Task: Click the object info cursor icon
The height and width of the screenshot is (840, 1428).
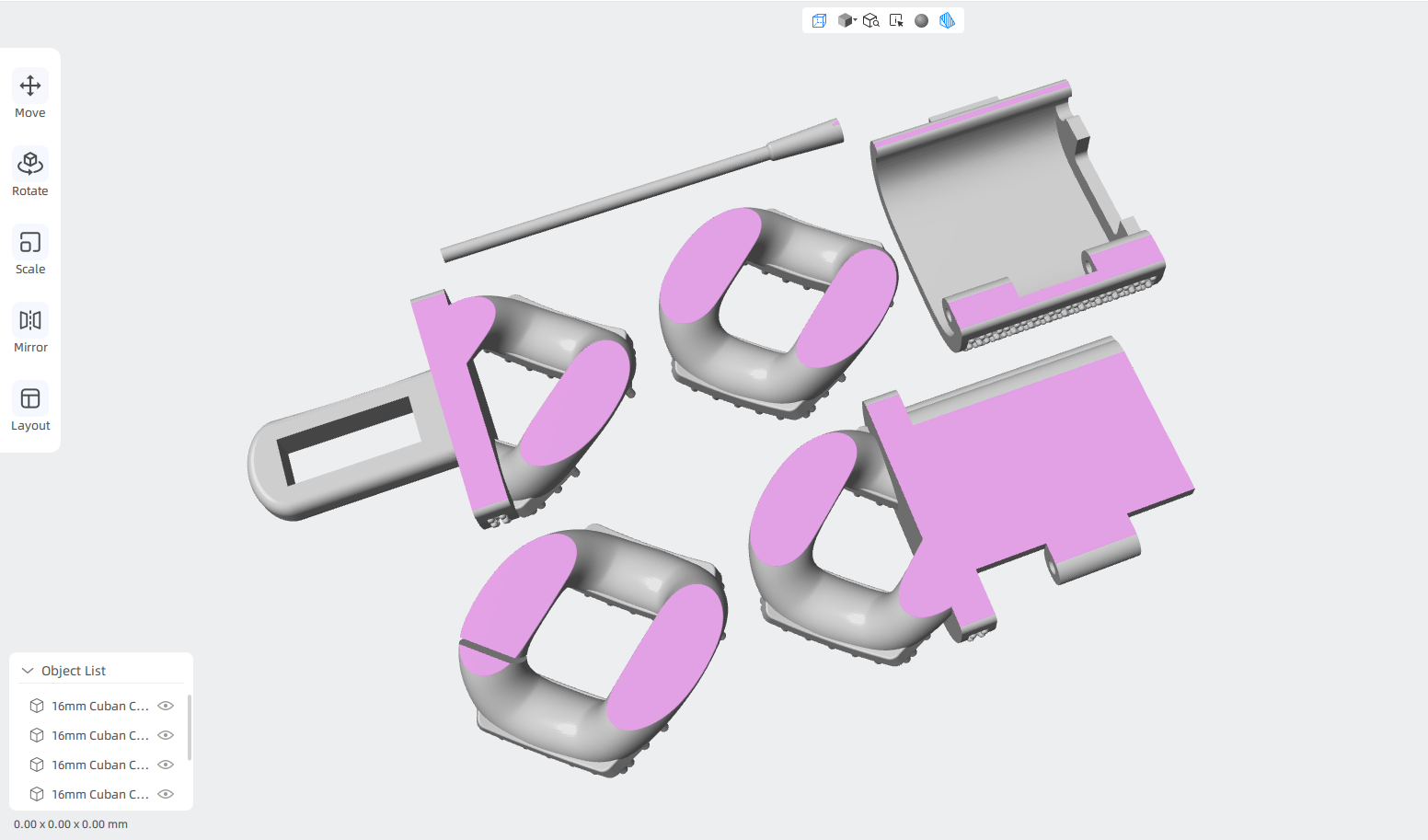Action: tap(896, 20)
